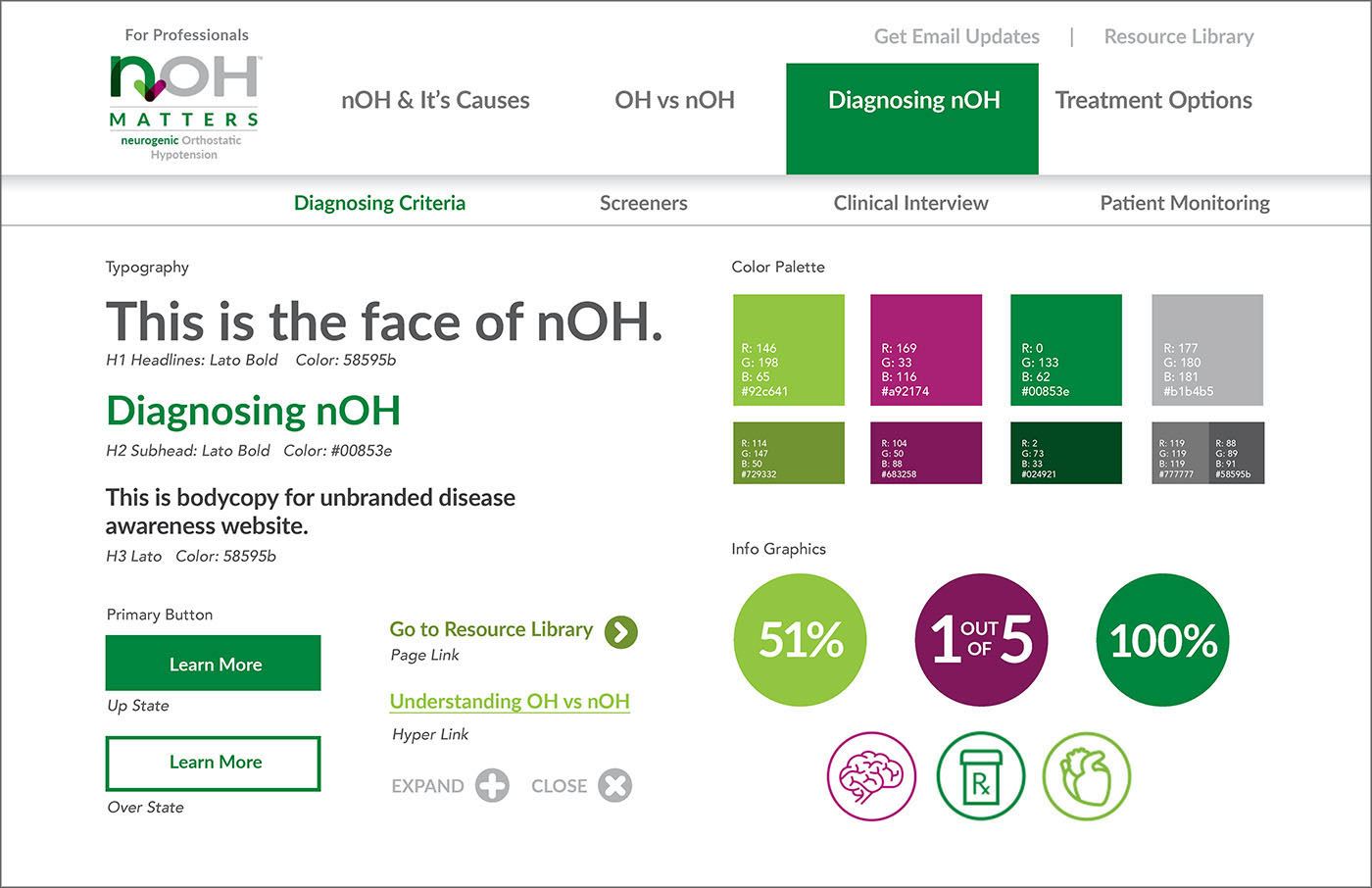Select the light green heart icon

(x=1087, y=776)
